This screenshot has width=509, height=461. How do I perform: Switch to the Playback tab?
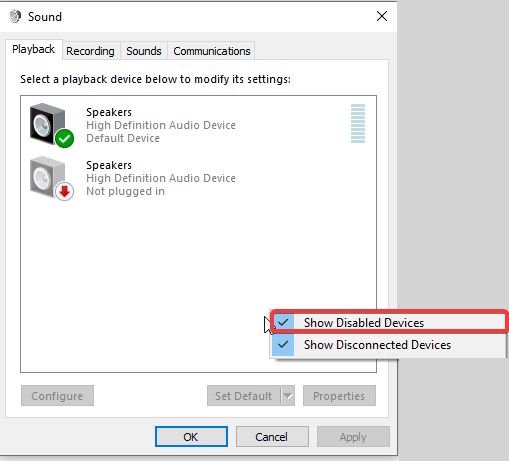(x=33, y=49)
